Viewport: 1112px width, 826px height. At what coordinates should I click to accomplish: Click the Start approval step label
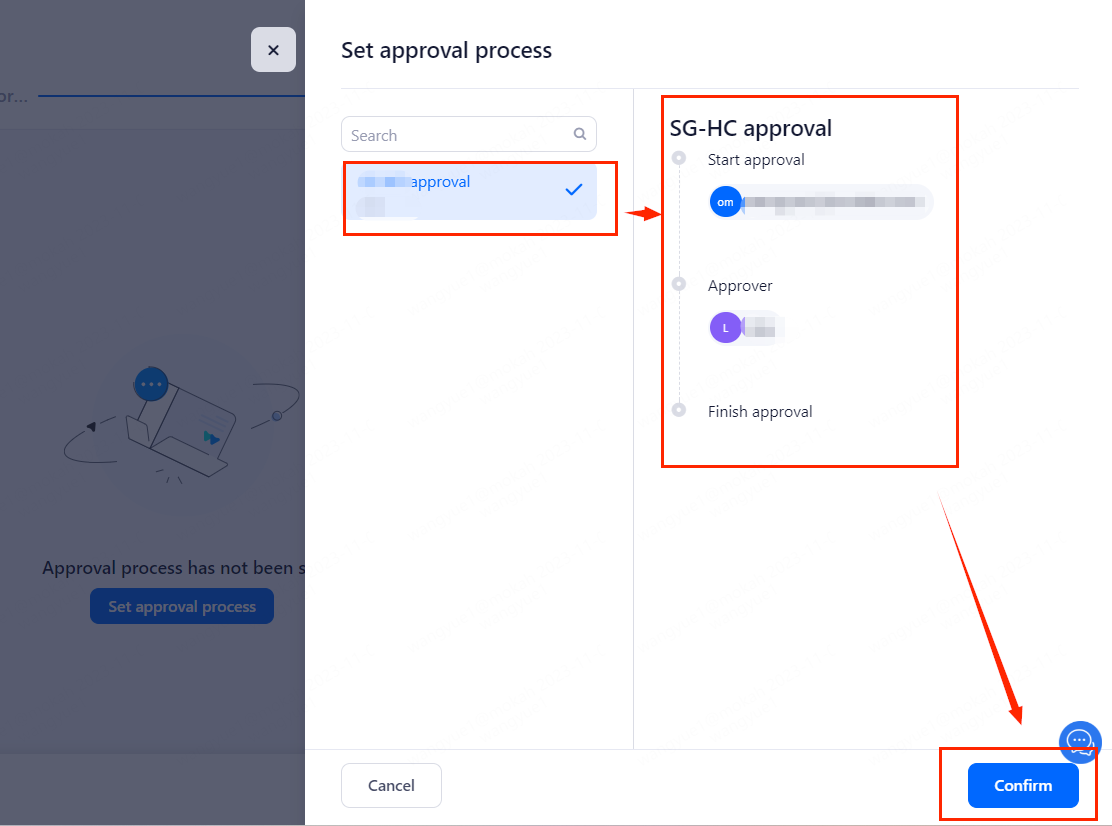(x=756, y=160)
